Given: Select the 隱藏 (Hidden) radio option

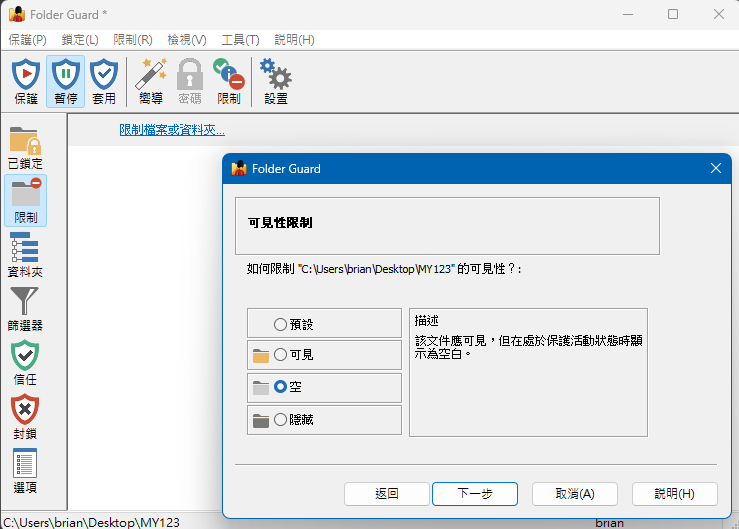Looking at the screenshot, I should coord(281,420).
